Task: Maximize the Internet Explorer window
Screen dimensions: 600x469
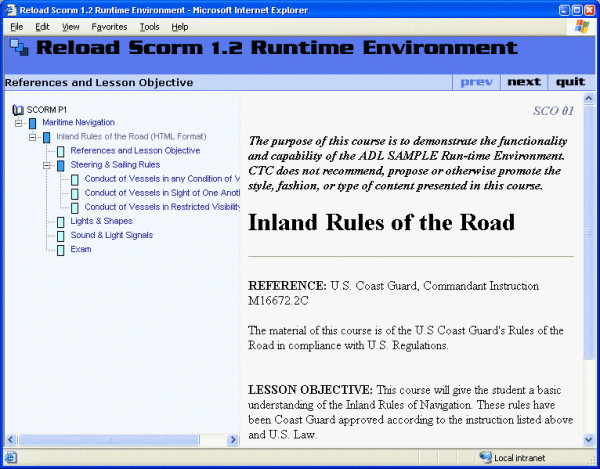Action: tap(577, 10)
